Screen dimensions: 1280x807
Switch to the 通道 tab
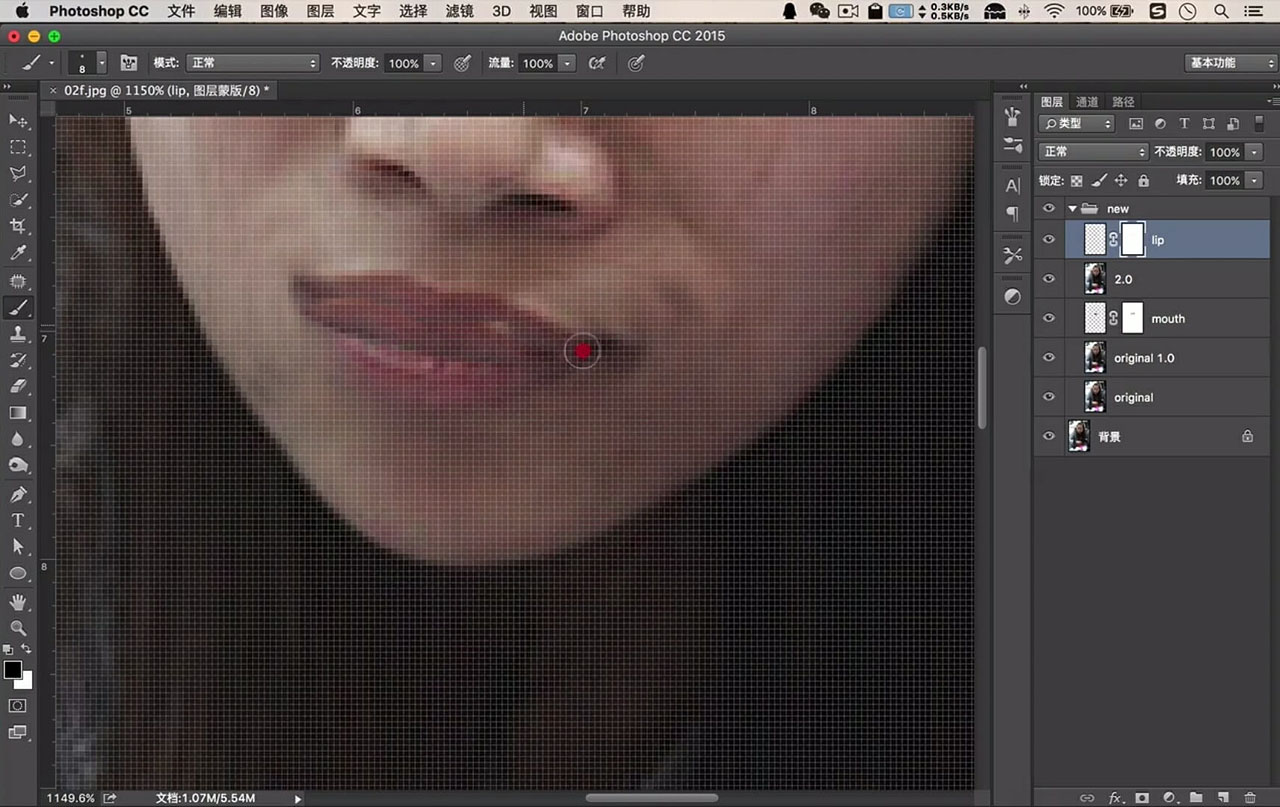1087,102
